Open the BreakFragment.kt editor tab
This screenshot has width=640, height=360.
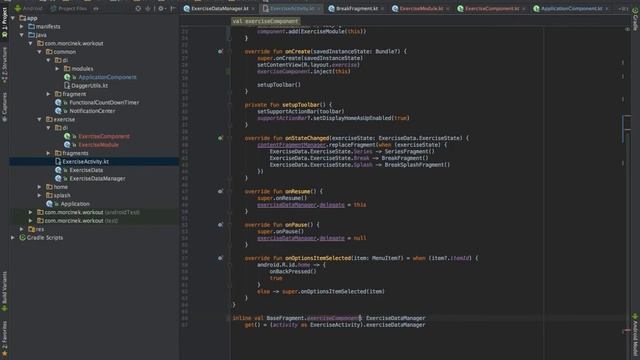click(356, 8)
